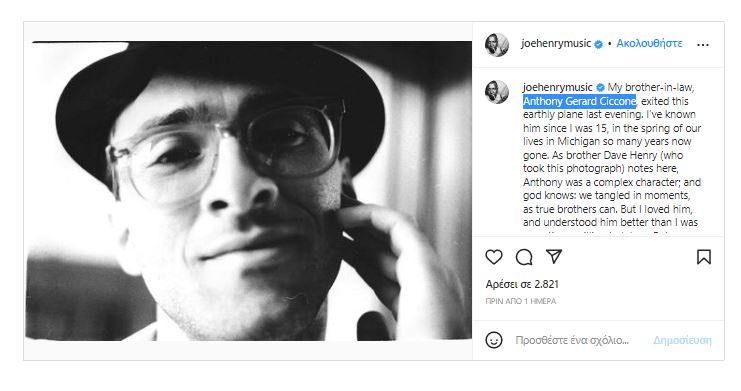Open joehenrymusic username in post header
Image resolution: width=741 pixels, height=391 pixels.
click(x=556, y=43)
